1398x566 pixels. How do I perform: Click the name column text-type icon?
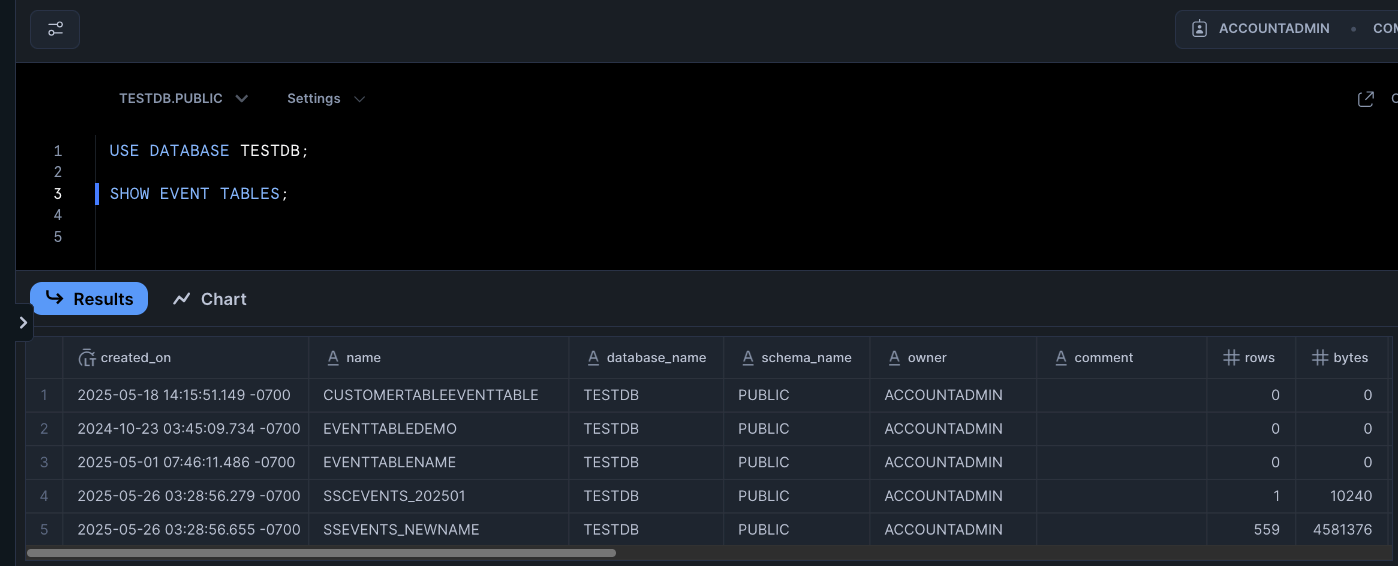333,357
